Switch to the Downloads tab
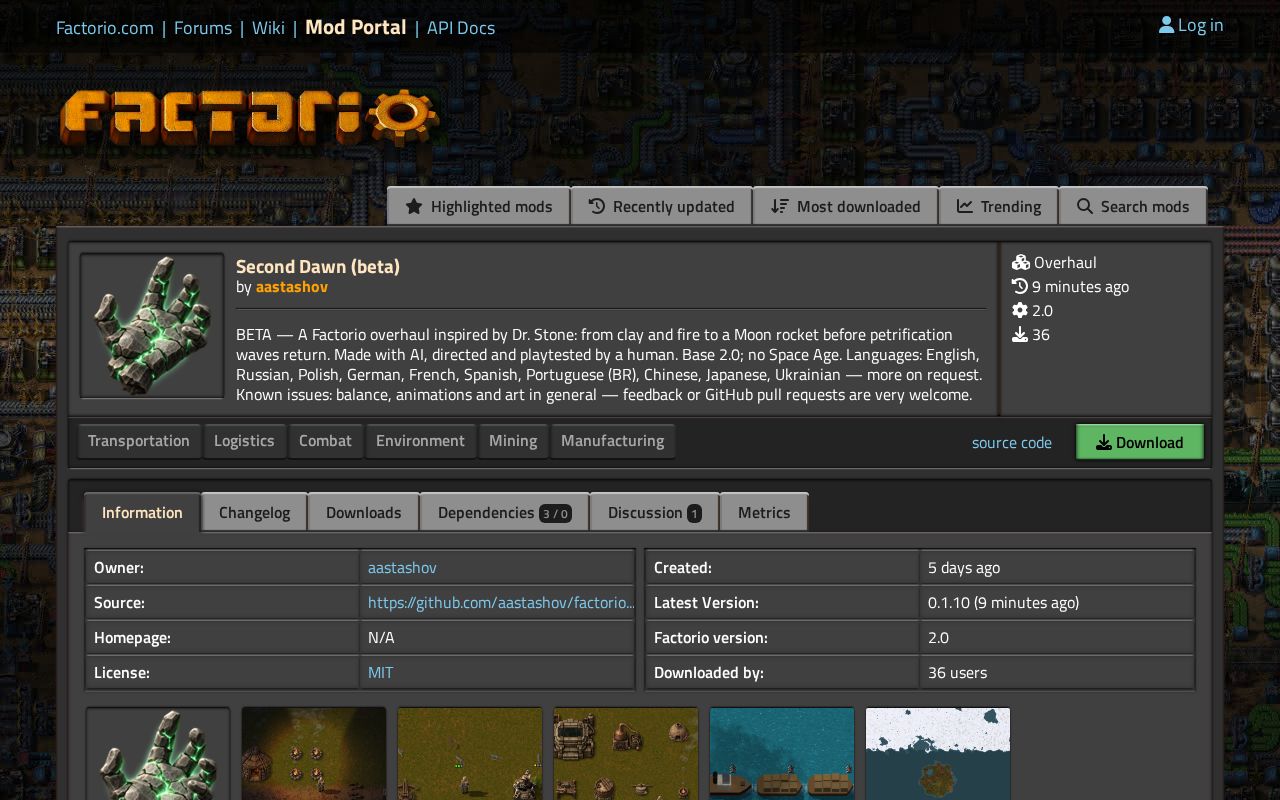 [363, 512]
